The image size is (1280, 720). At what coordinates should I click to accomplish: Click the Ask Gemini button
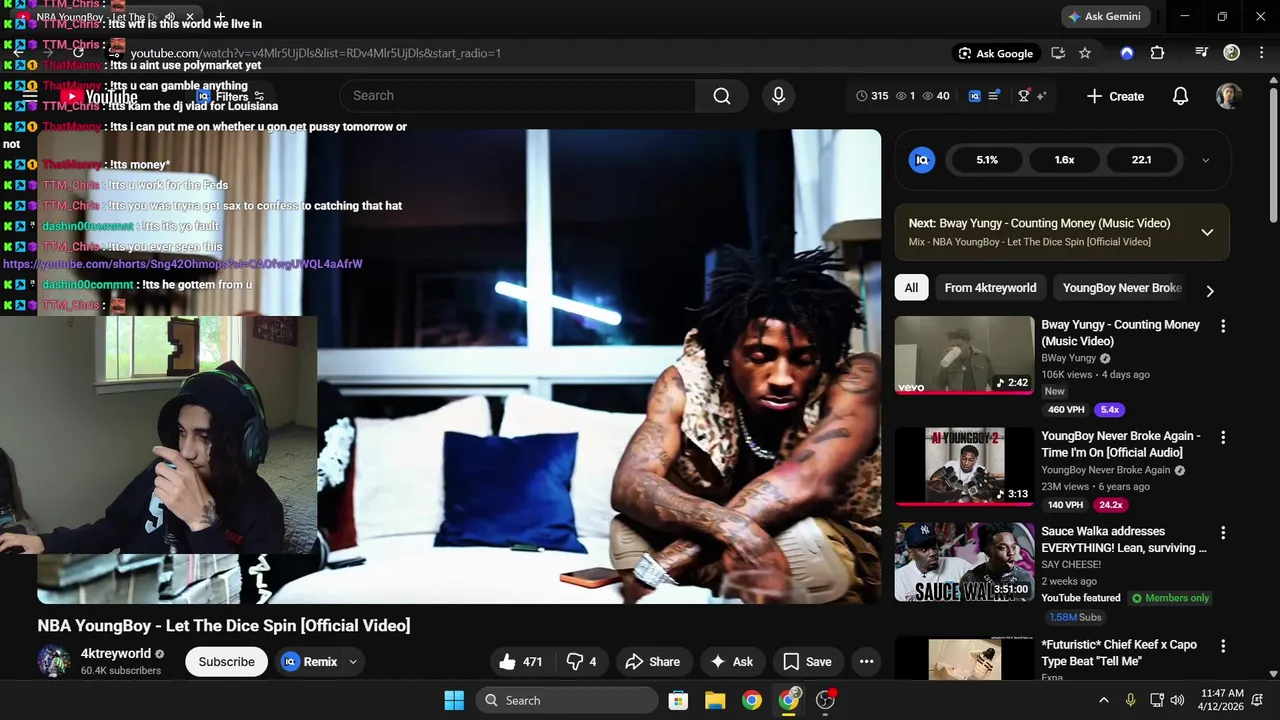(1104, 17)
